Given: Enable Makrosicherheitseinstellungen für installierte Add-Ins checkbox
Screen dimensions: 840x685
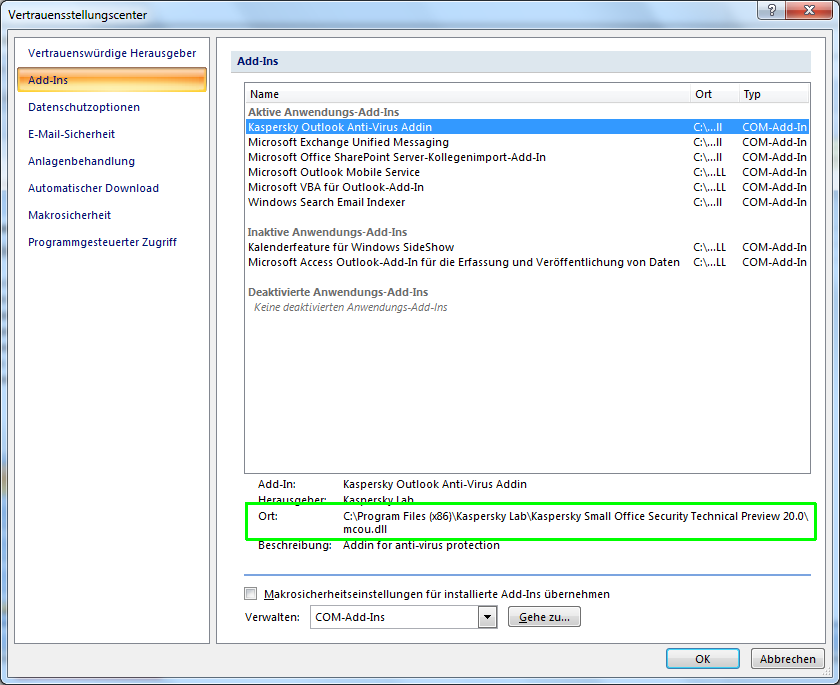Looking at the screenshot, I should (x=251, y=593).
